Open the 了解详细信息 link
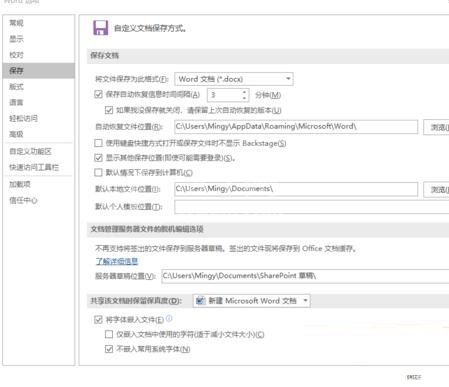 point(117,261)
